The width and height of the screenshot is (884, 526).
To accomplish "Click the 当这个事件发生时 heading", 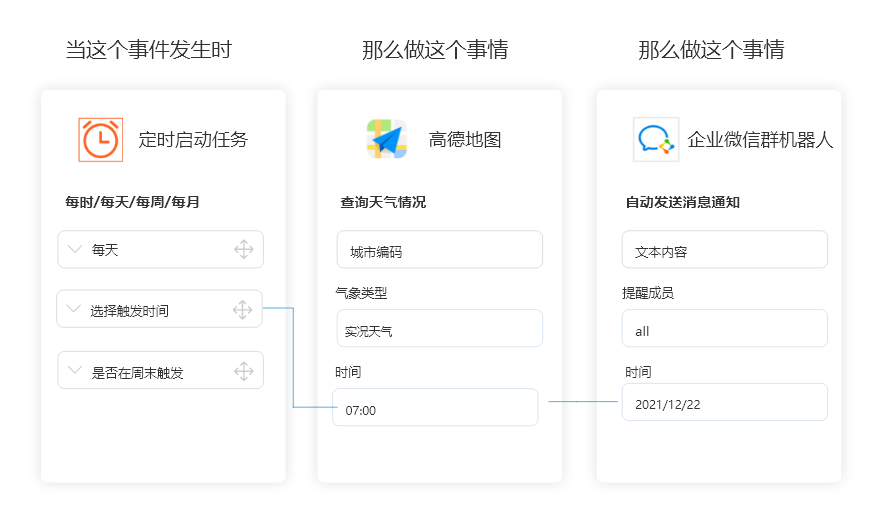I will click(149, 50).
